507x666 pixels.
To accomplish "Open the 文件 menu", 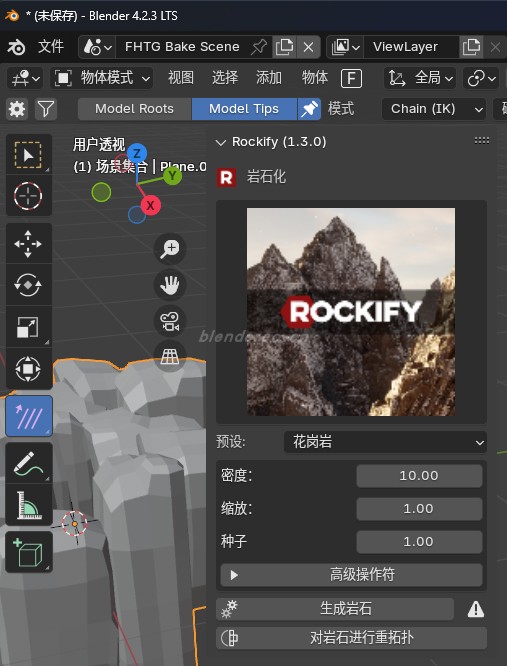I will click(51, 47).
